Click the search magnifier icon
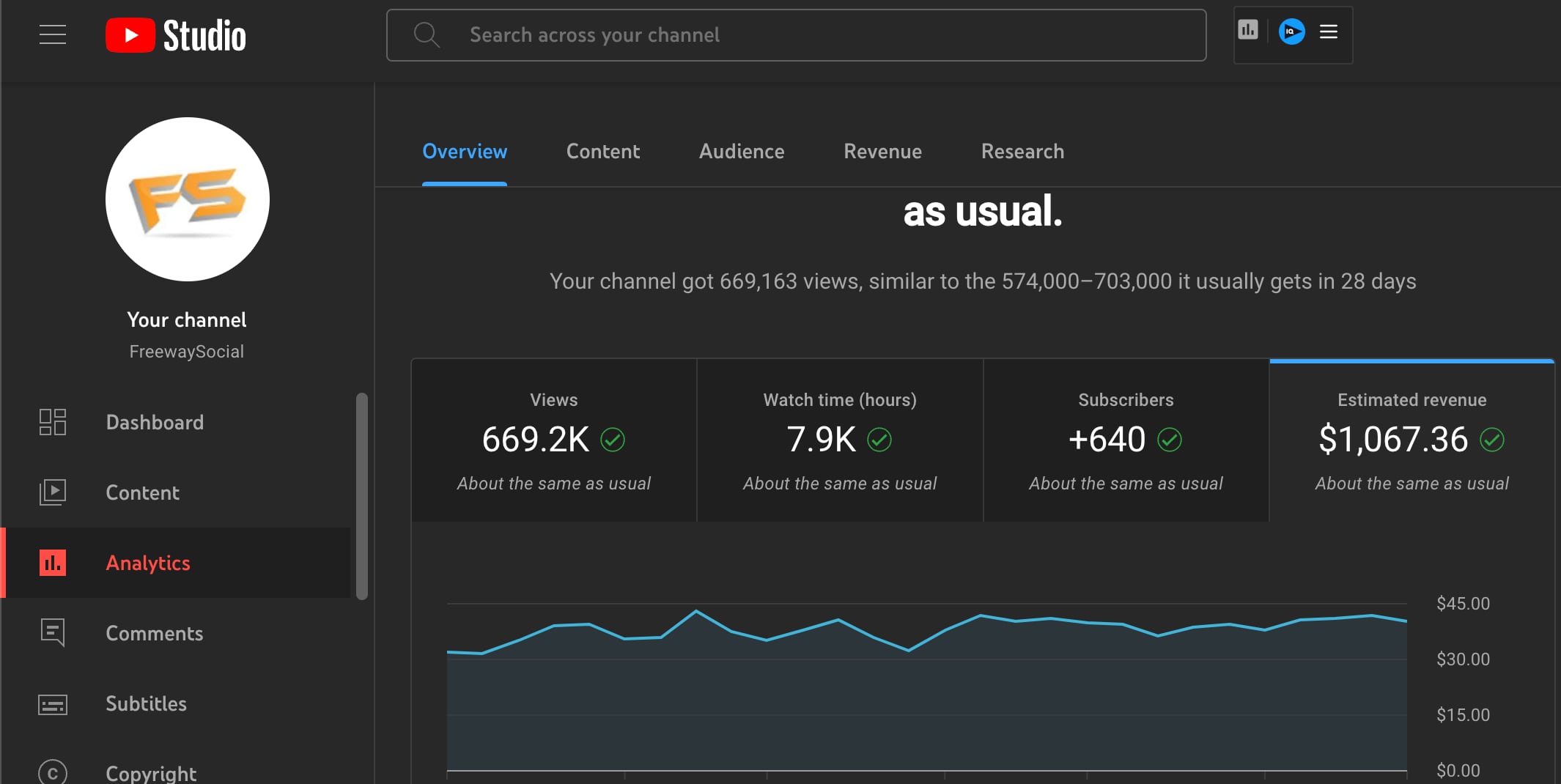The image size is (1561, 784). click(x=427, y=34)
